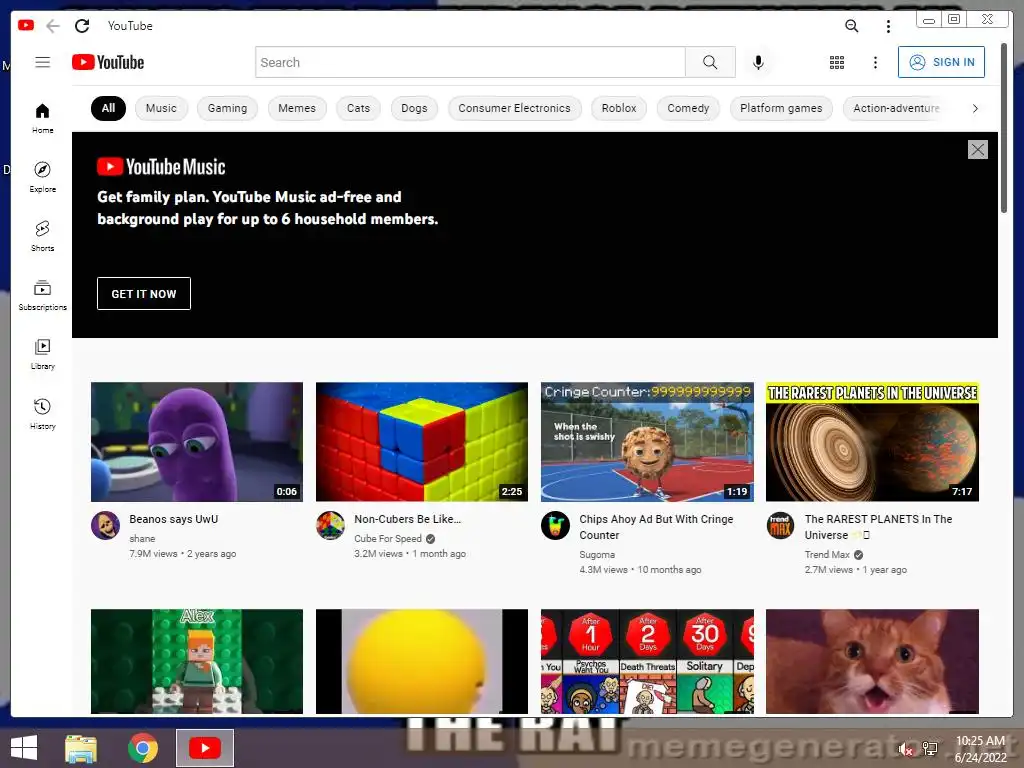Click YouTube app in taskbar

[x=204, y=748]
